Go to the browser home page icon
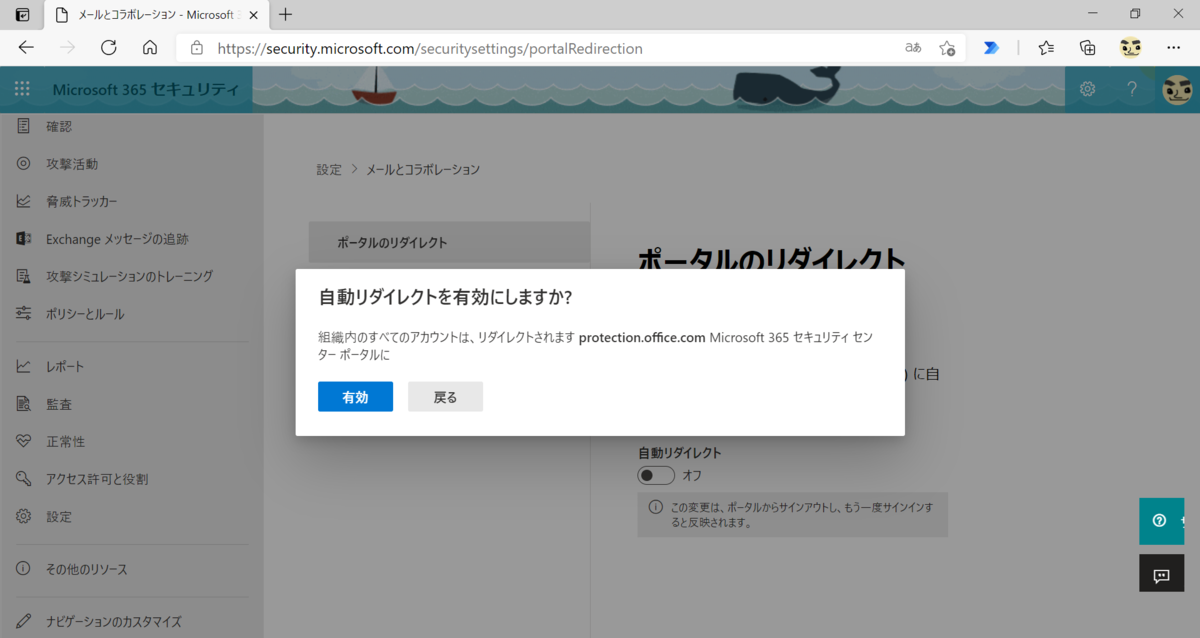 point(150,47)
